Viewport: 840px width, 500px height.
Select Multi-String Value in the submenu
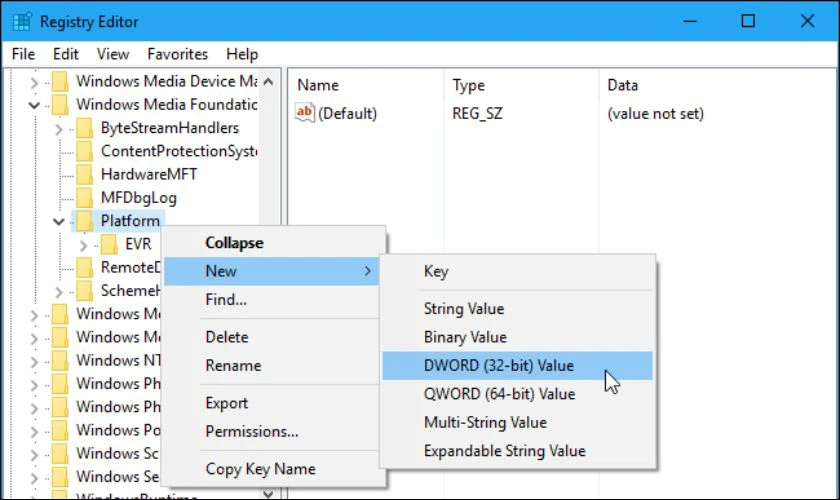pos(518,422)
